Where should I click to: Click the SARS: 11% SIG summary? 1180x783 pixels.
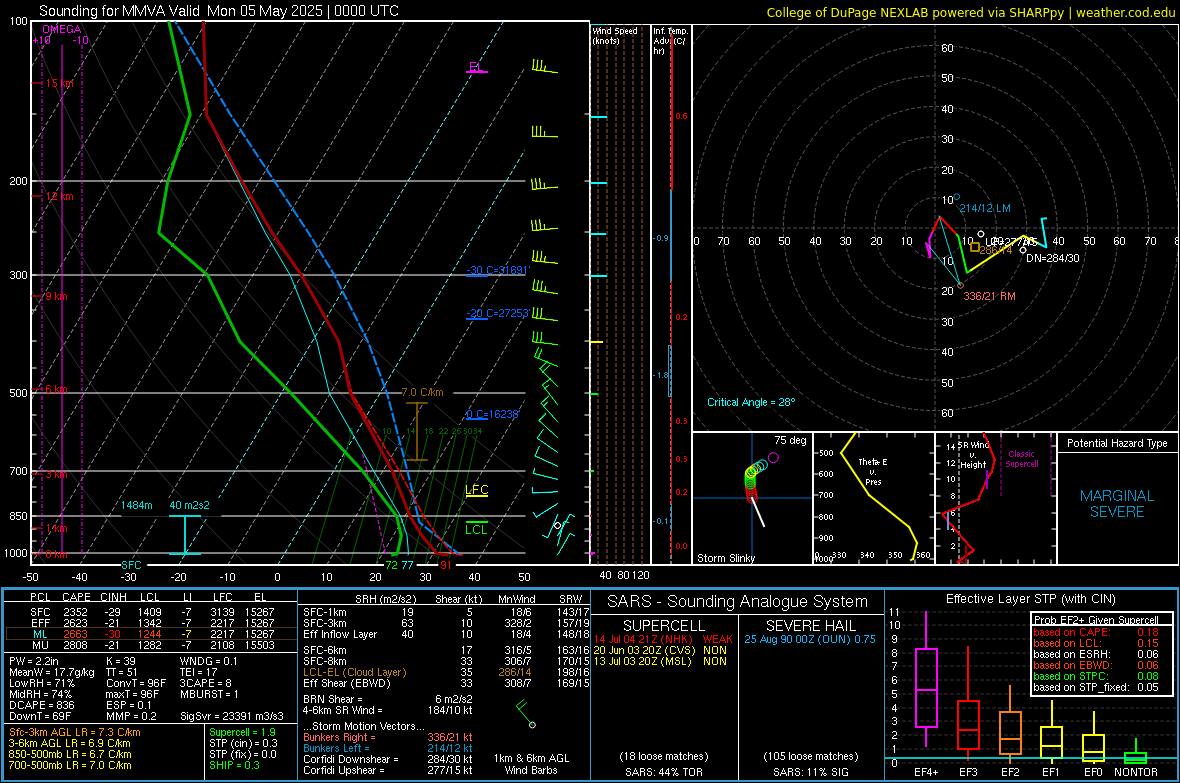[x=810, y=772]
